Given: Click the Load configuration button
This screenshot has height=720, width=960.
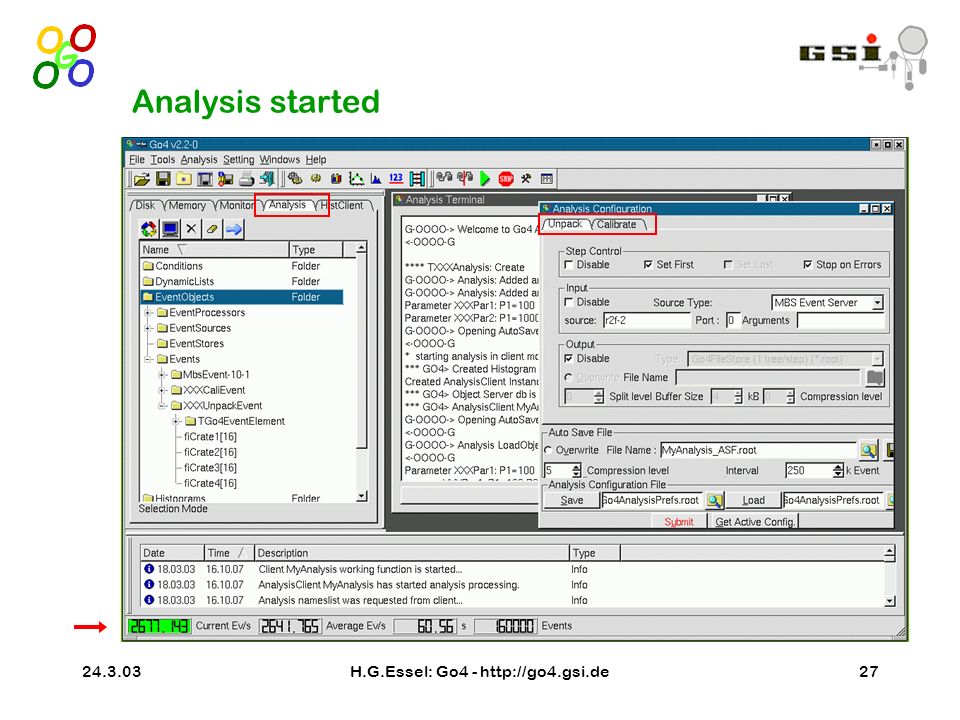Looking at the screenshot, I should [753, 500].
